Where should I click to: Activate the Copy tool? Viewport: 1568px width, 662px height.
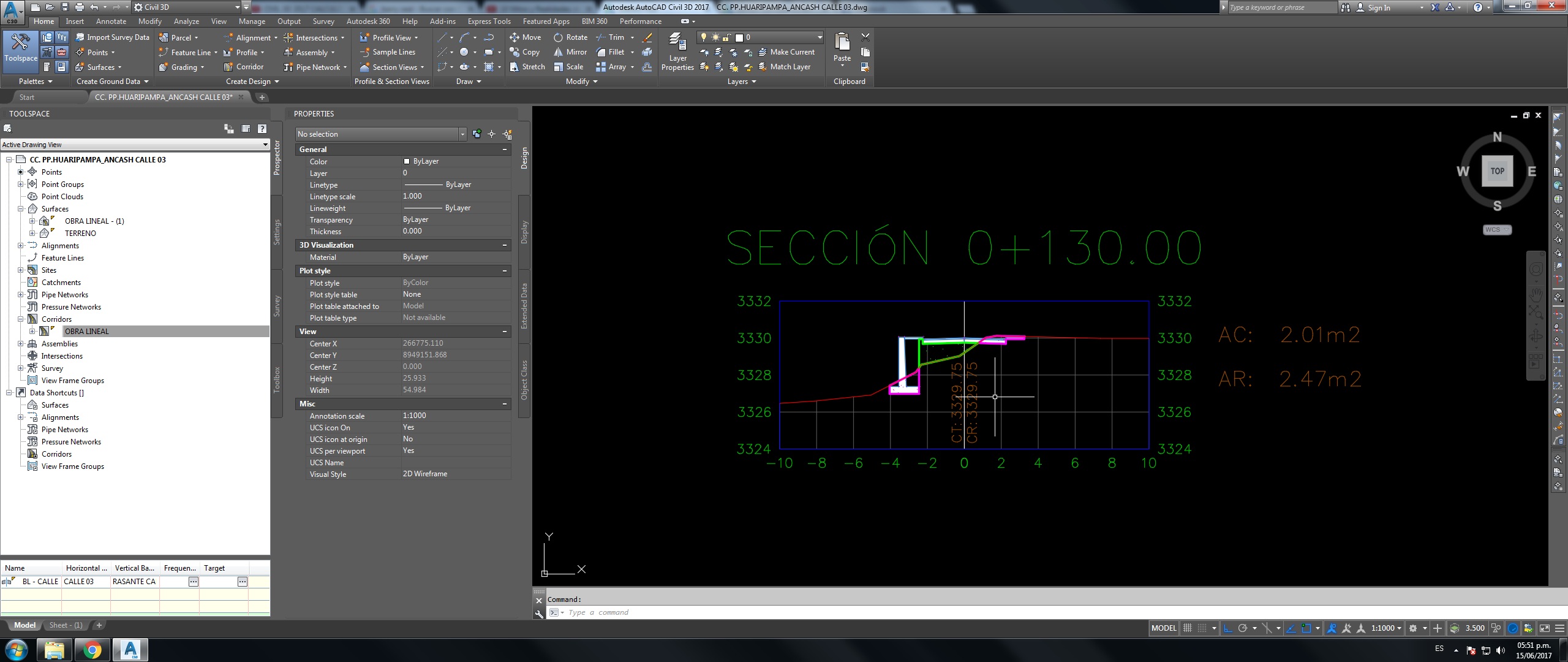tap(526, 52)
